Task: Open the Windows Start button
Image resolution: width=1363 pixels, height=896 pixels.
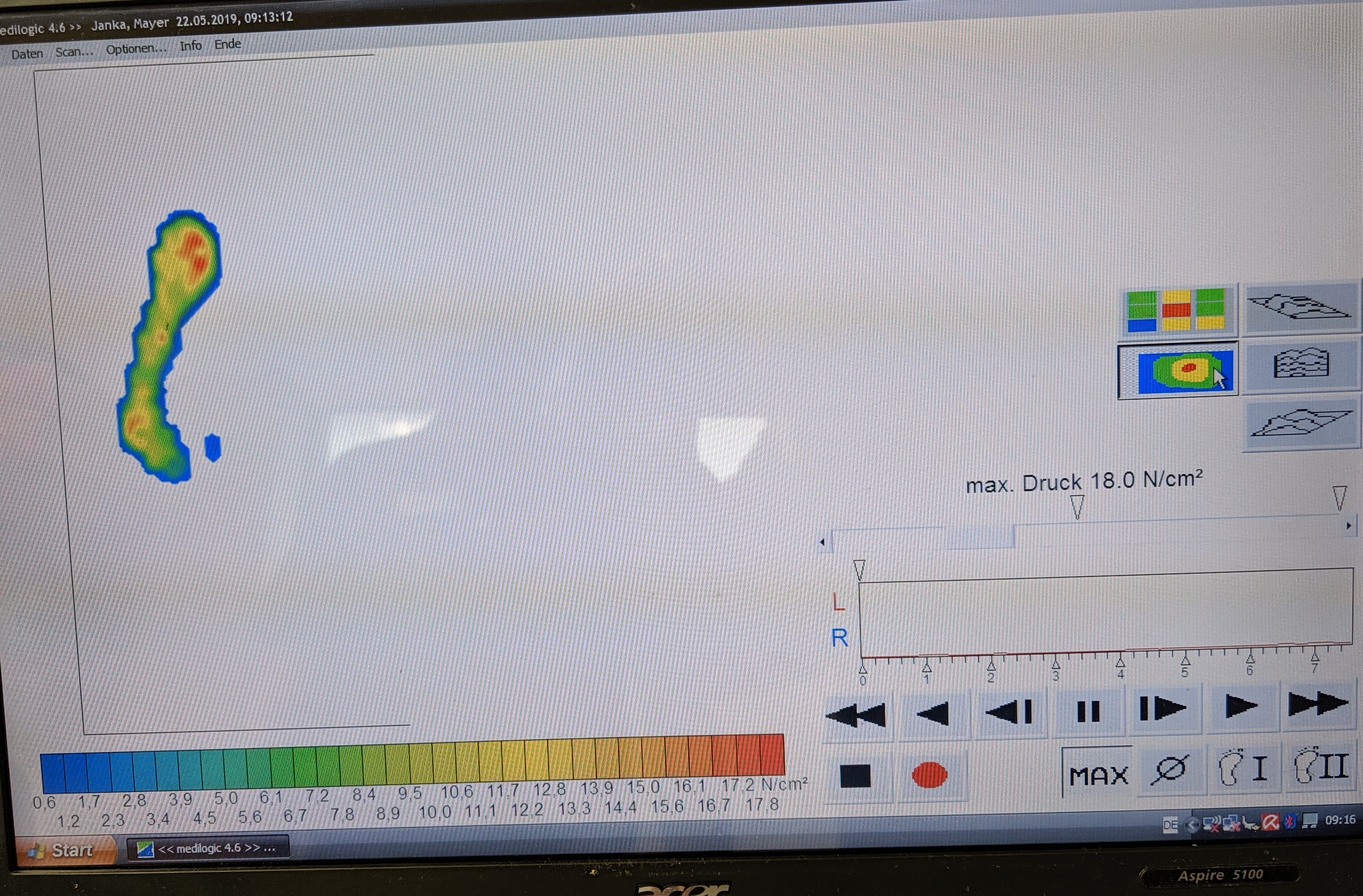Action: [x=64, y=850]
